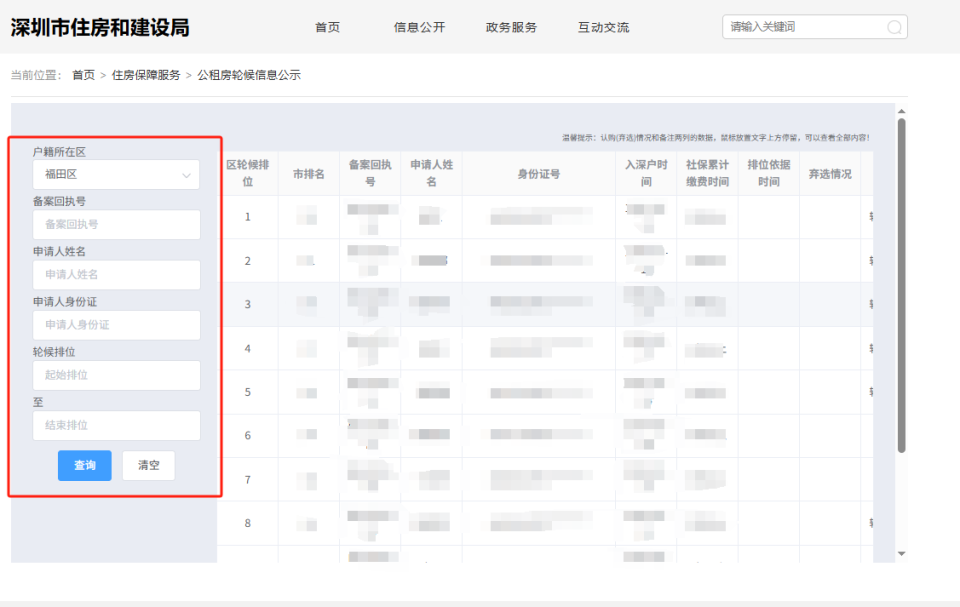The image size is (960, 607).
Task: Click the 弃选情况 column header
Action: tap(830, 174)
